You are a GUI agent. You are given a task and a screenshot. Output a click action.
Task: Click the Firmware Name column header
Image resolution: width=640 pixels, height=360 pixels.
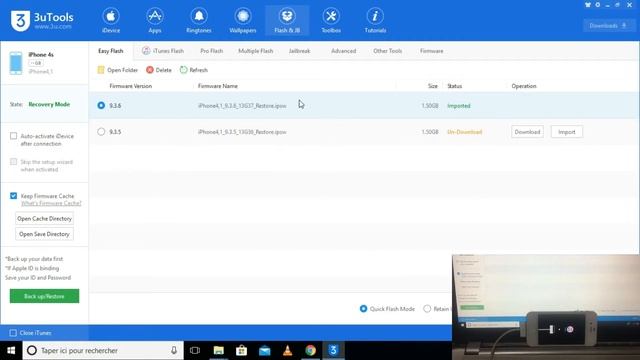[x=218, y=86]
